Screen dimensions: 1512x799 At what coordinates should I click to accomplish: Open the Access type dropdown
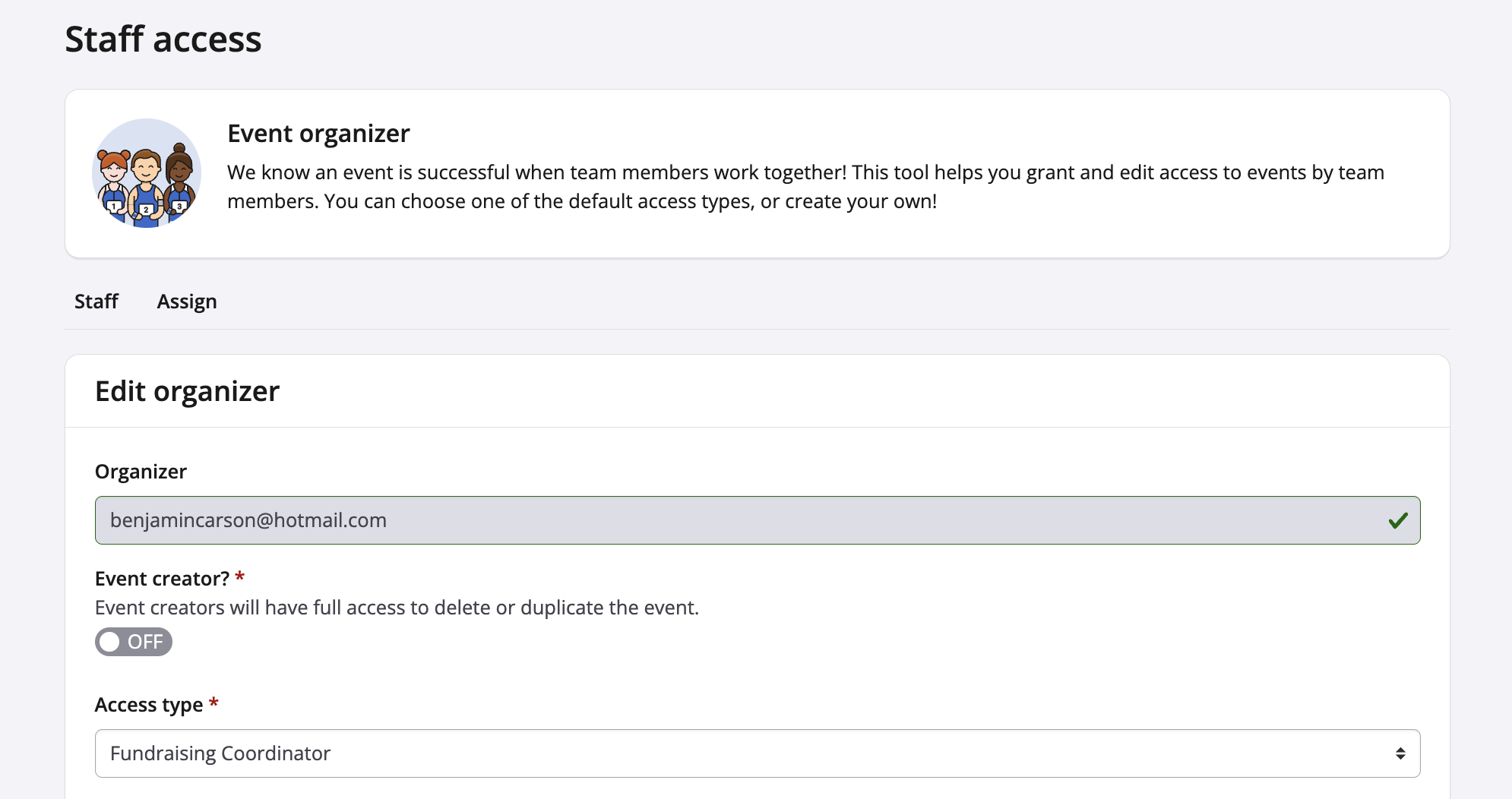point(756,753)
